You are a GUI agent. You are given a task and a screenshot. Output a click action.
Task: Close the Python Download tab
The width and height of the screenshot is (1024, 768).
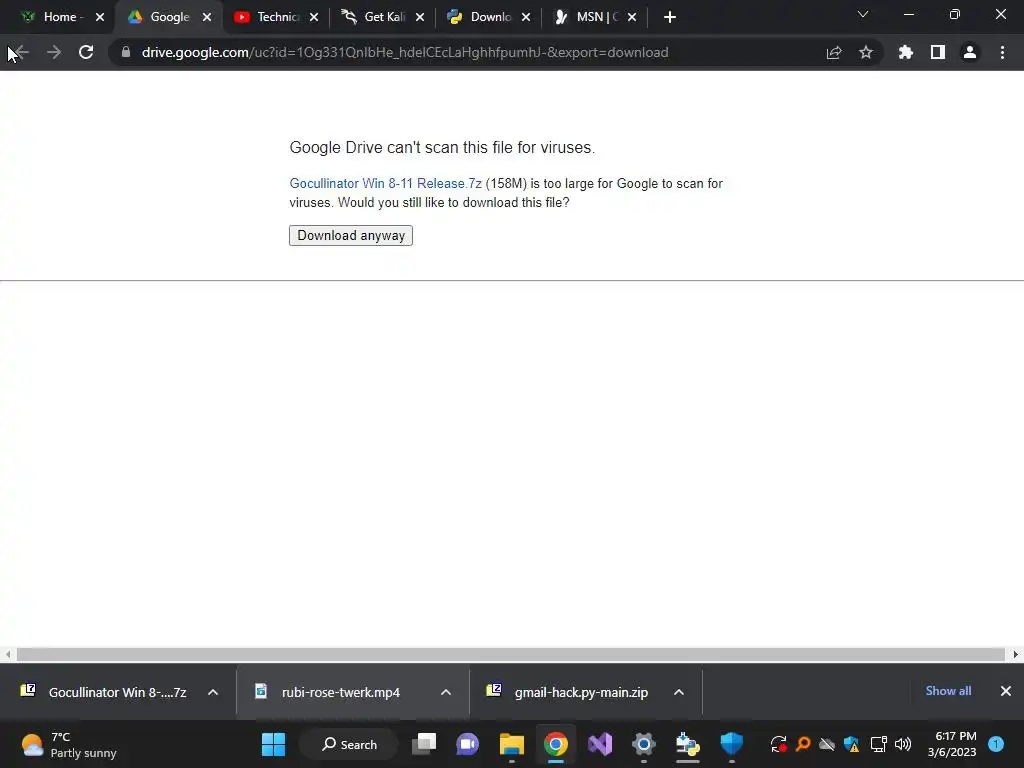(526, 17)
